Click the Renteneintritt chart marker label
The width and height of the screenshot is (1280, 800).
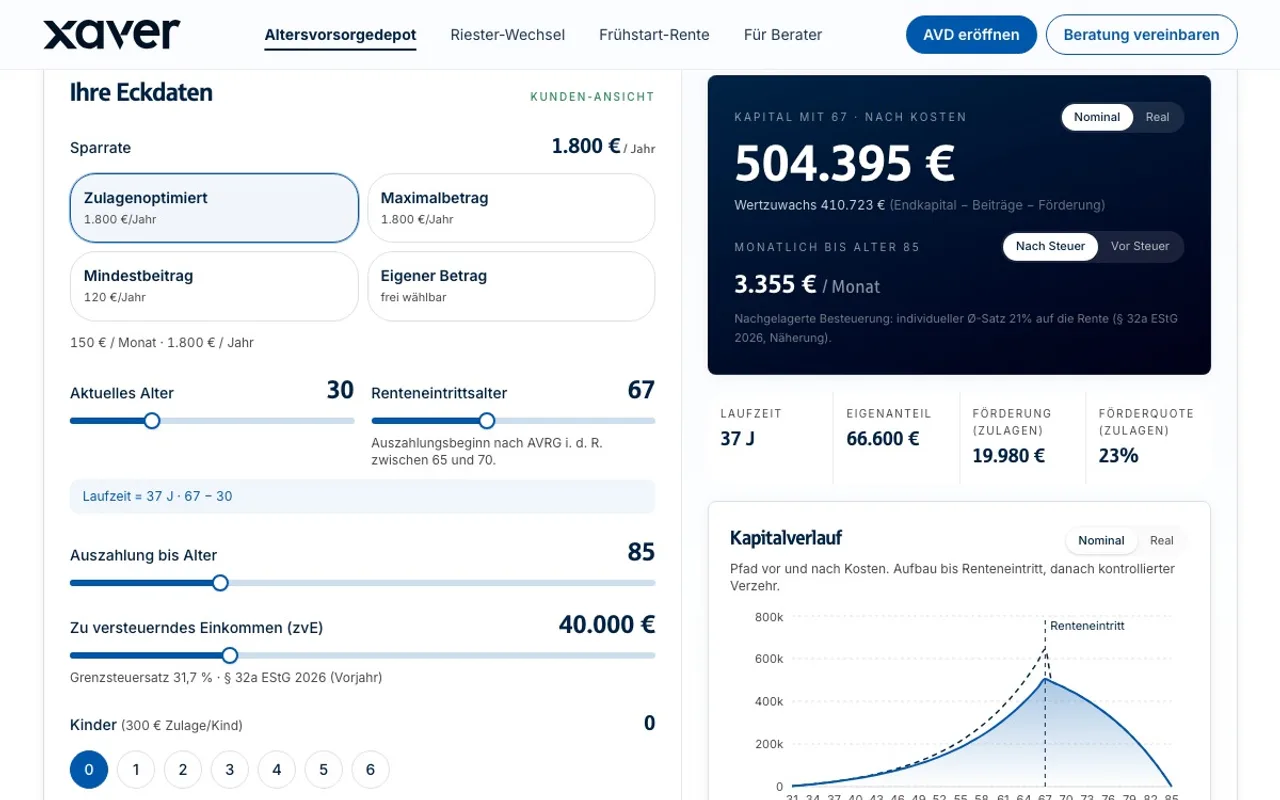(x=1087, y=626)
